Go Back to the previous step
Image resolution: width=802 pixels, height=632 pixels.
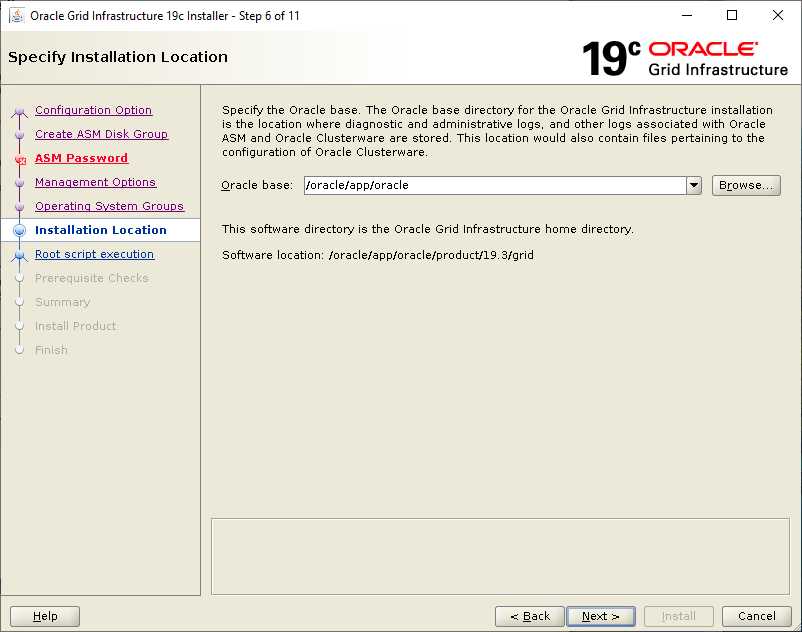pyautogui.click(x=529, y=616)
